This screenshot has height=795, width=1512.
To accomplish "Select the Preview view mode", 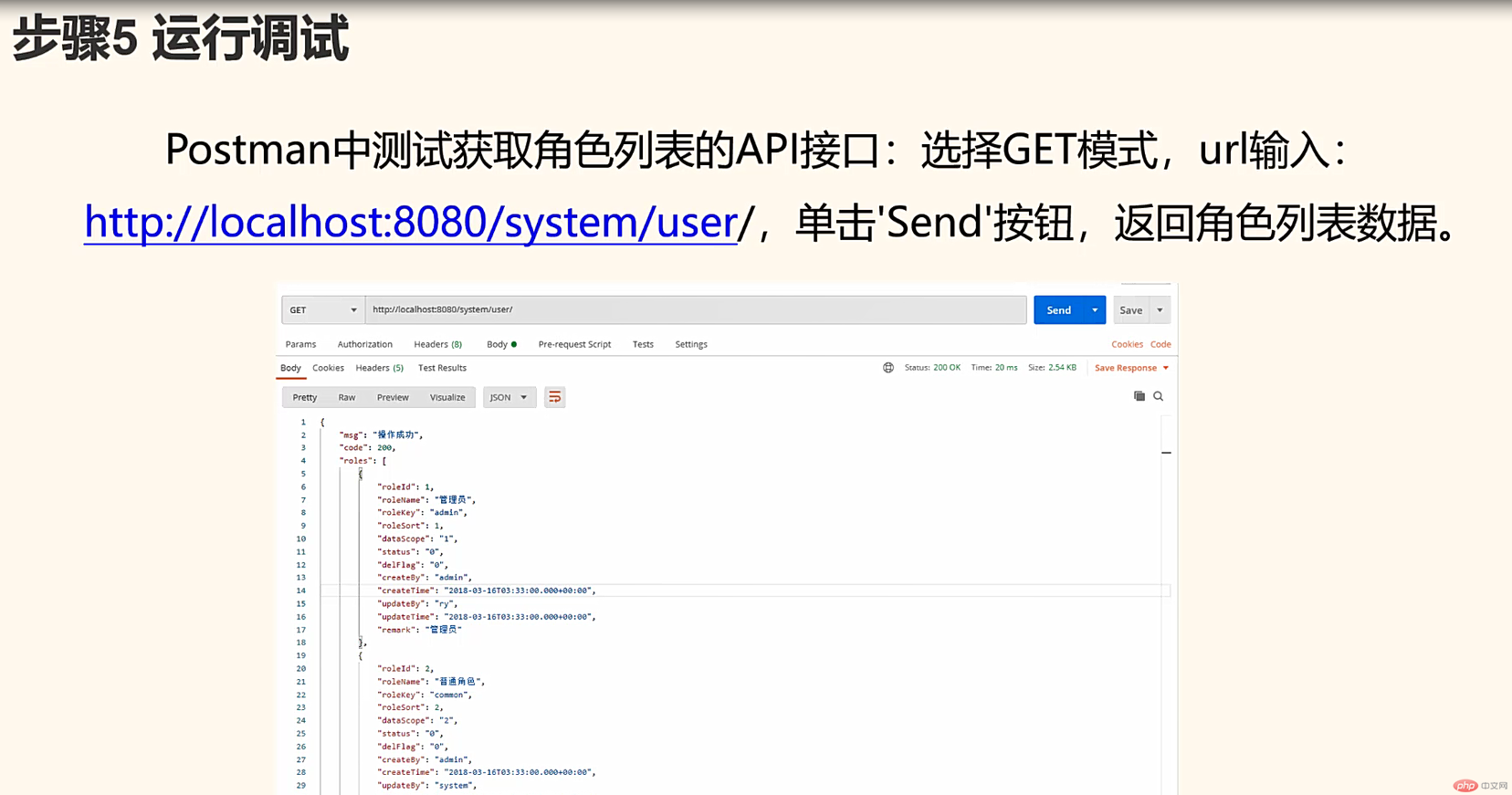I will (393, 397).
